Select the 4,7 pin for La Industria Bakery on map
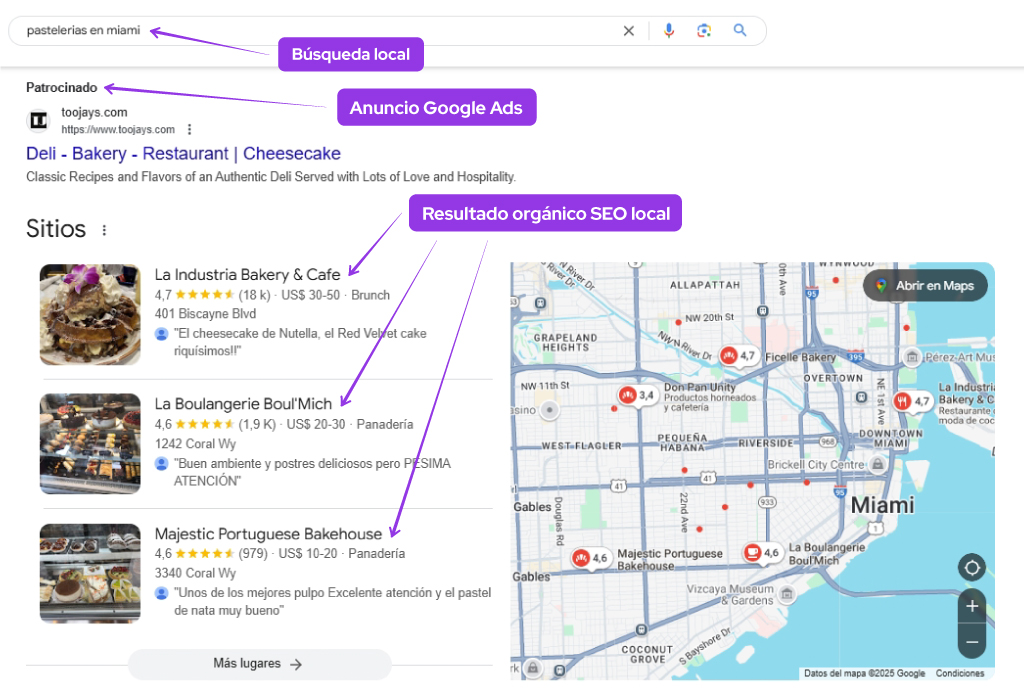Image resolution: width=1024 pixels, height=688 pixels. (x=912, y=401)
